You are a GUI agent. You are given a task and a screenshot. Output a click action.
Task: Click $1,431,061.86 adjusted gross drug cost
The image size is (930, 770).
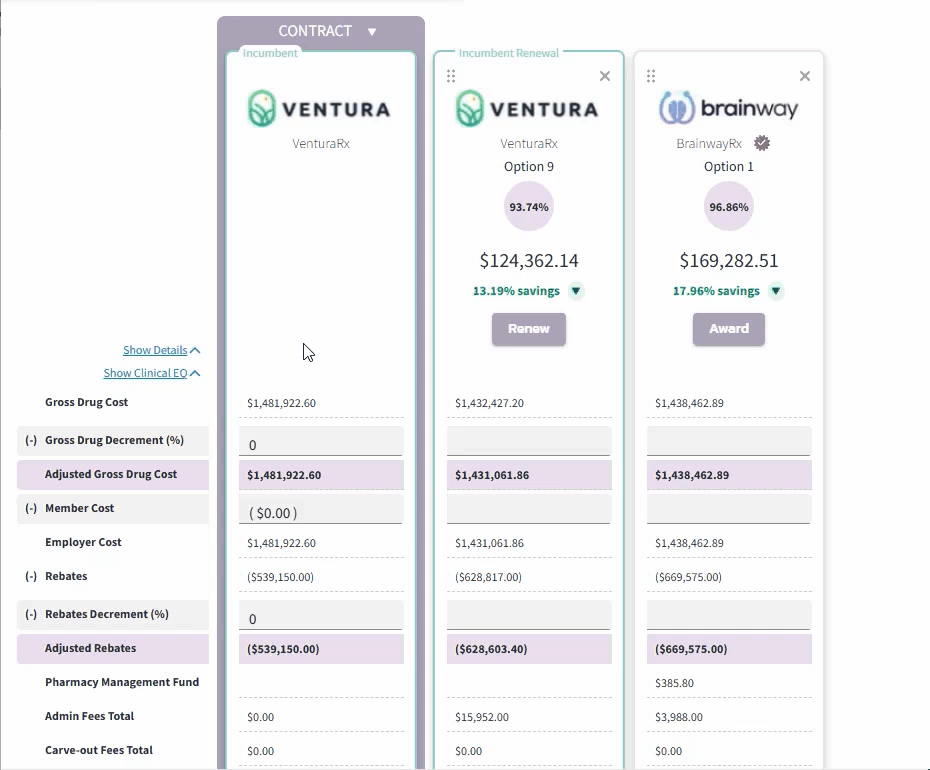(492, 475)
